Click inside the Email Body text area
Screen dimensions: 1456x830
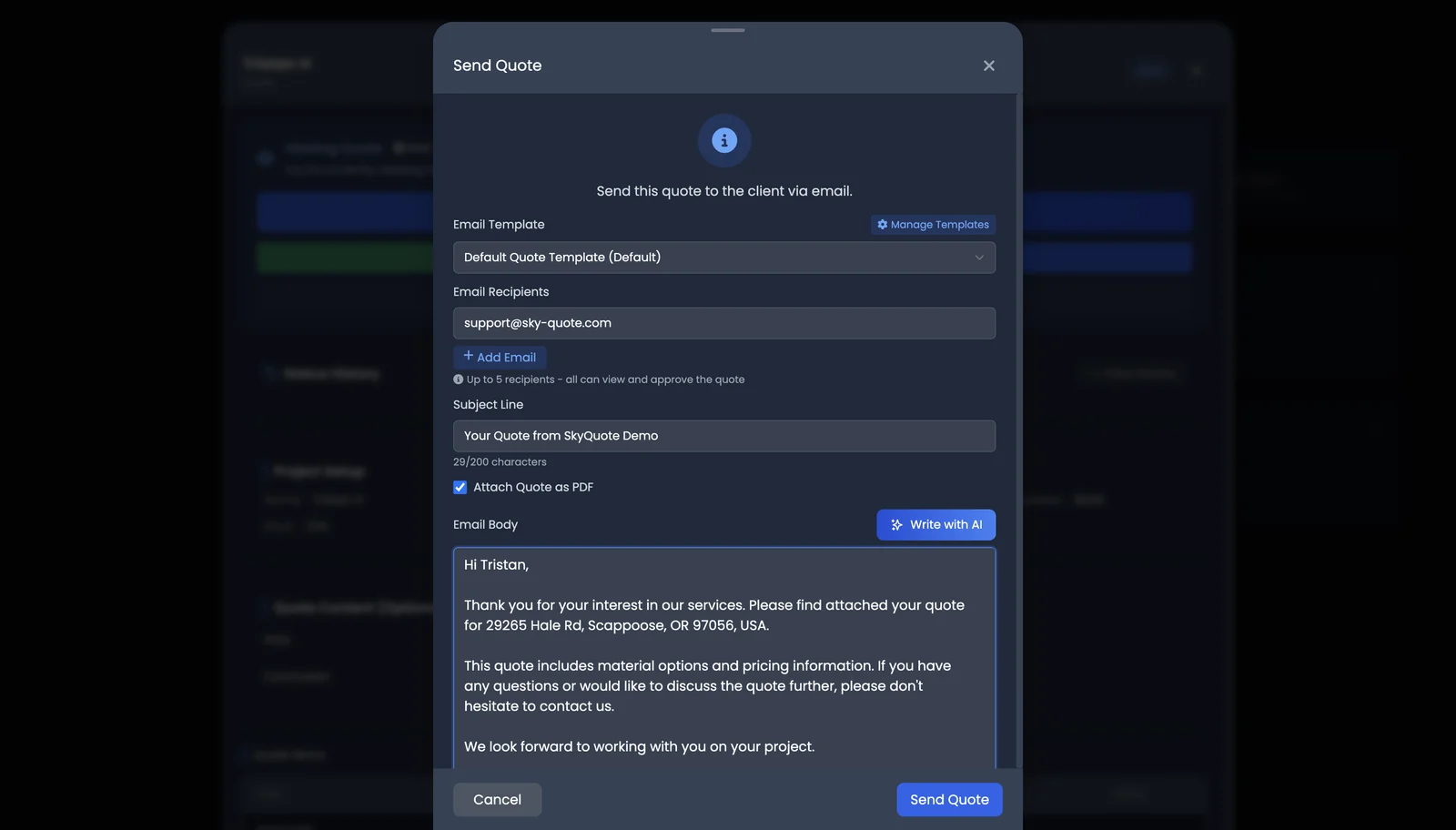(724, 657)
